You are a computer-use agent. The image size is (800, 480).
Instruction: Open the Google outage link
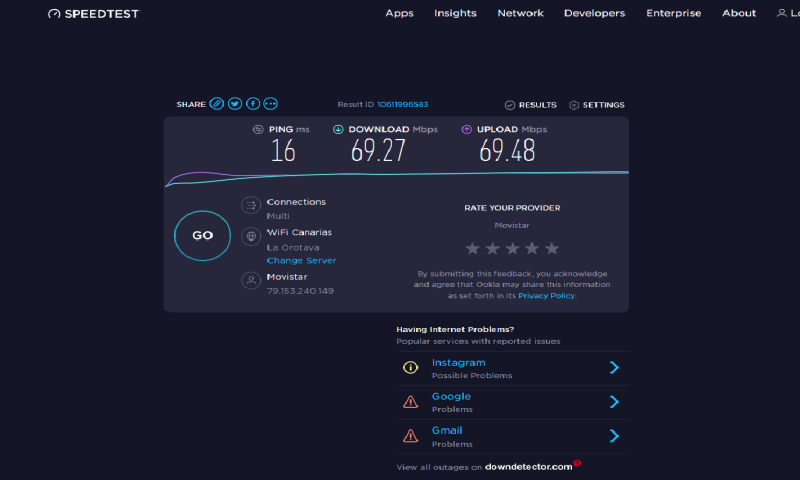pos(451,396)
